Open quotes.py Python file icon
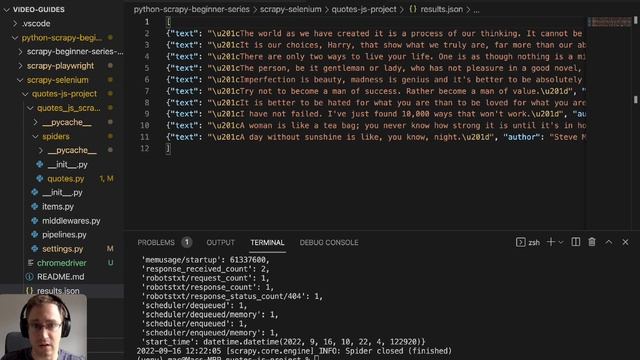Image resolution: width=640 pixels, height=360 pixels. tap(40, 178)
